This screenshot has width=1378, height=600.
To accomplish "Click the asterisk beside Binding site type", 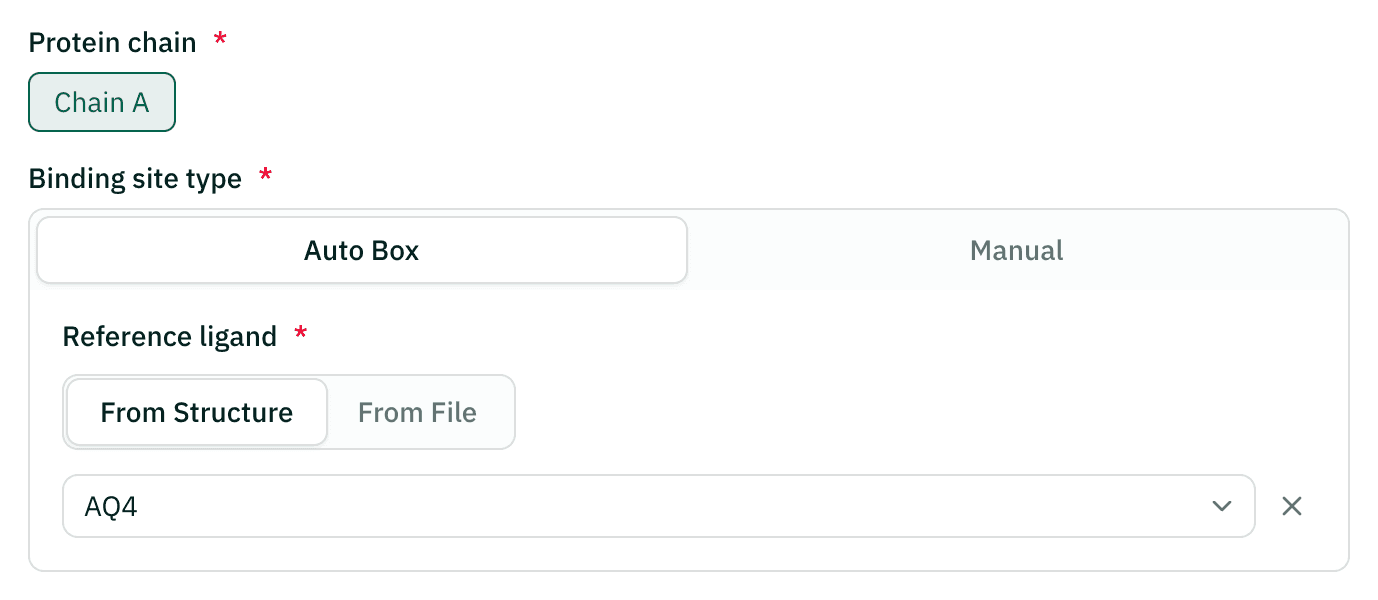I will [x=265, y=176].
